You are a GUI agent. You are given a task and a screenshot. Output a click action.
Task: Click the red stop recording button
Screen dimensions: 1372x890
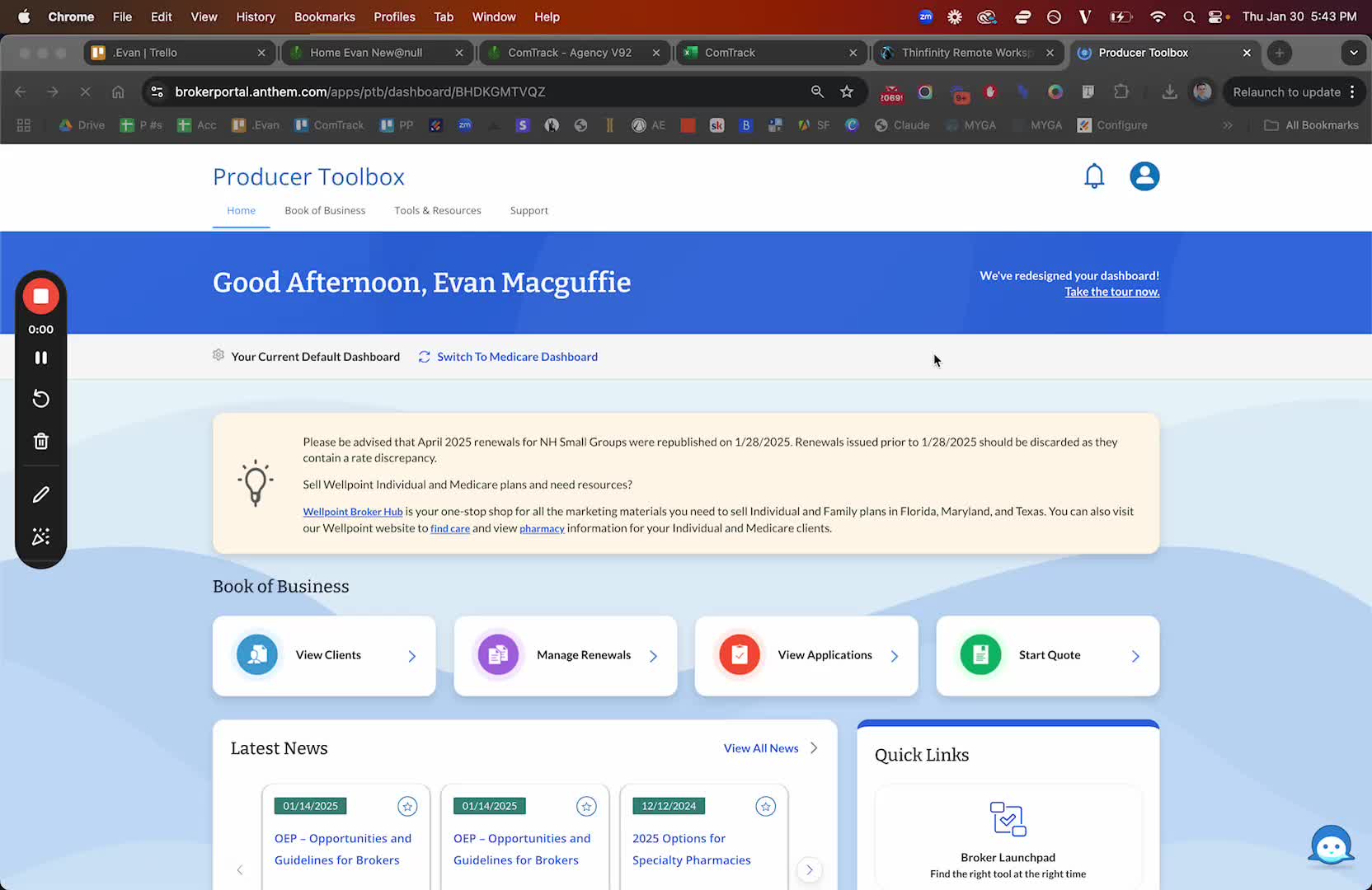40,297
